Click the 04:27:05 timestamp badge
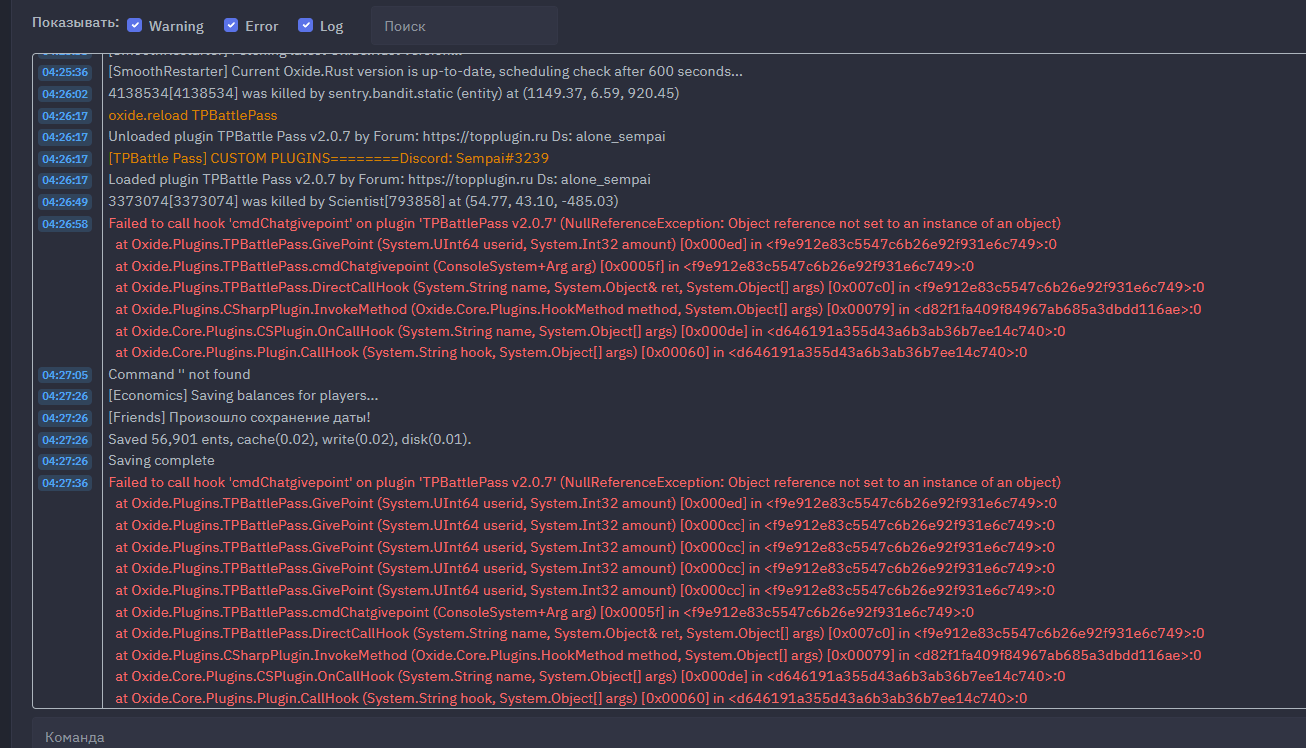Viewport: 1306px width, 748px height. click(65, 375)
